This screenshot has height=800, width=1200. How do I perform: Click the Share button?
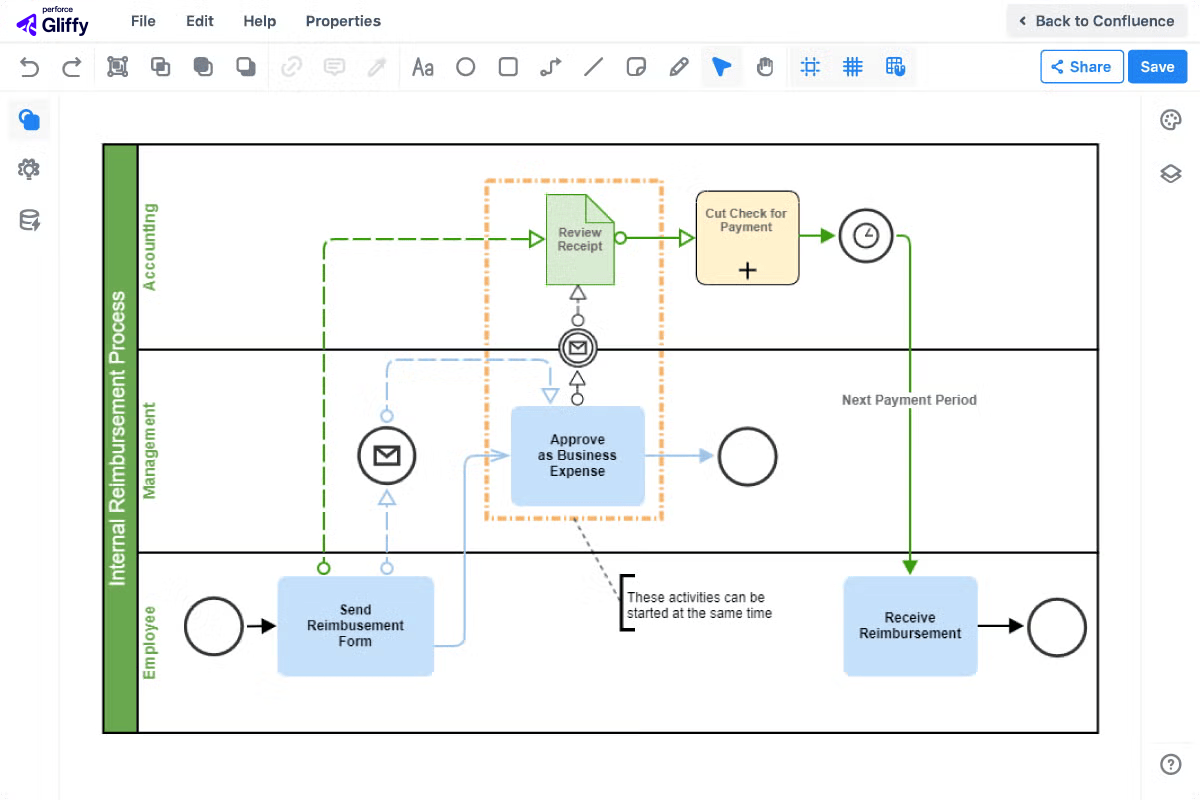coord(1082,67)
